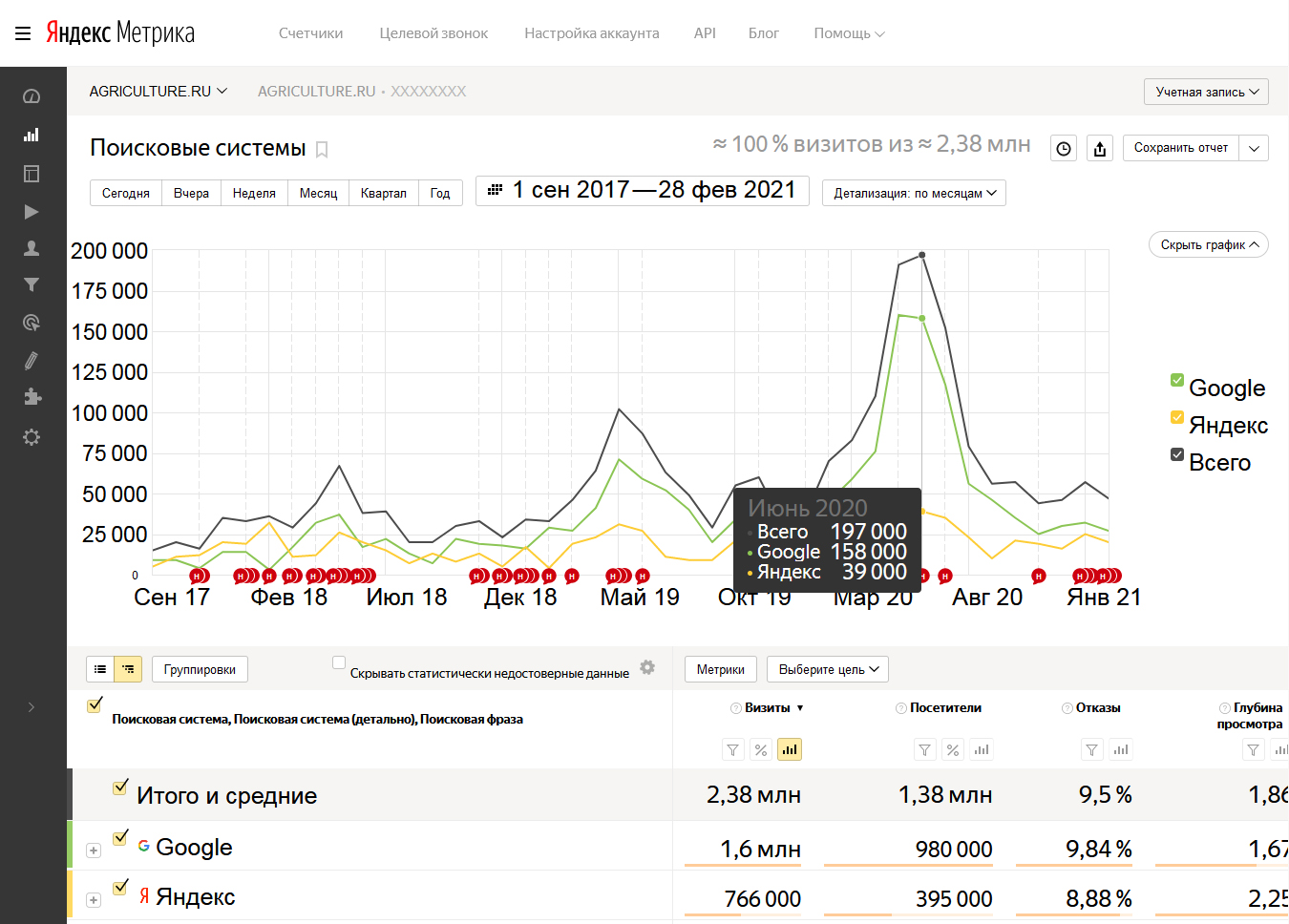Uncheck Google in the chart legend
1289x924 pixels.
[1177, 381]
